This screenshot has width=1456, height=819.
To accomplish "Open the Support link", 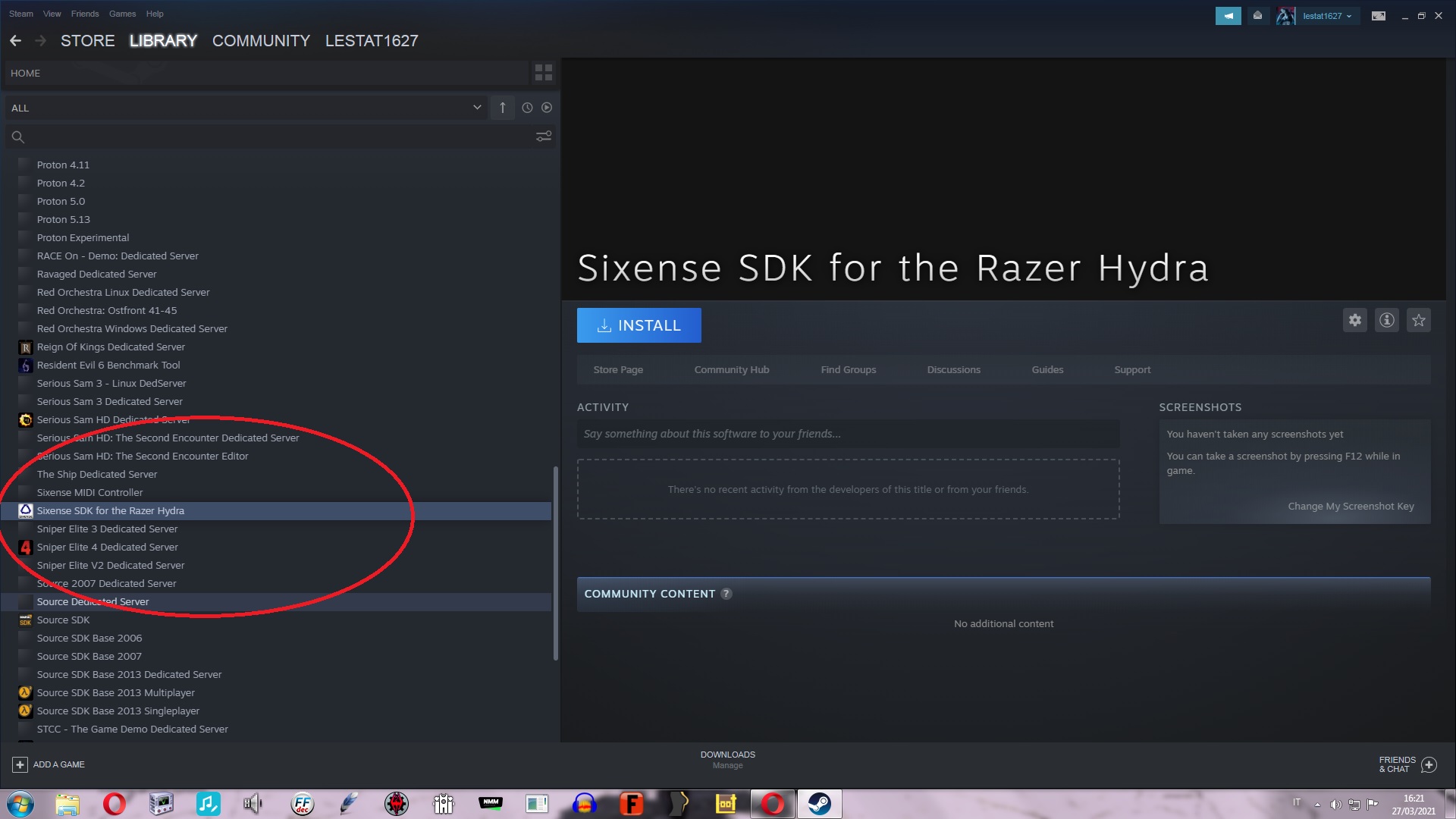I will click(x=1132, y=370).
